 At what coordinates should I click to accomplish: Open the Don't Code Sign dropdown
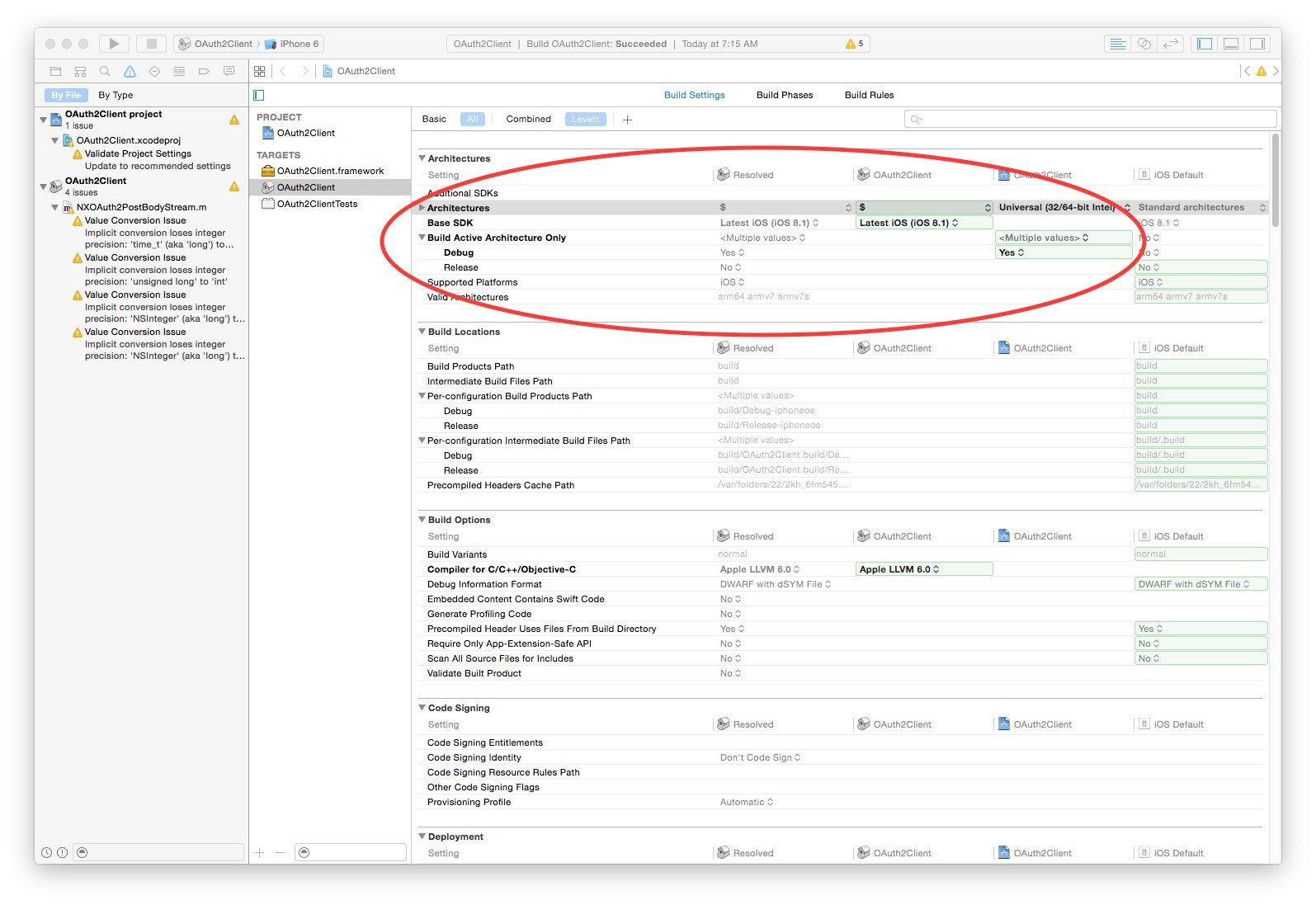[x=760, y=757]
